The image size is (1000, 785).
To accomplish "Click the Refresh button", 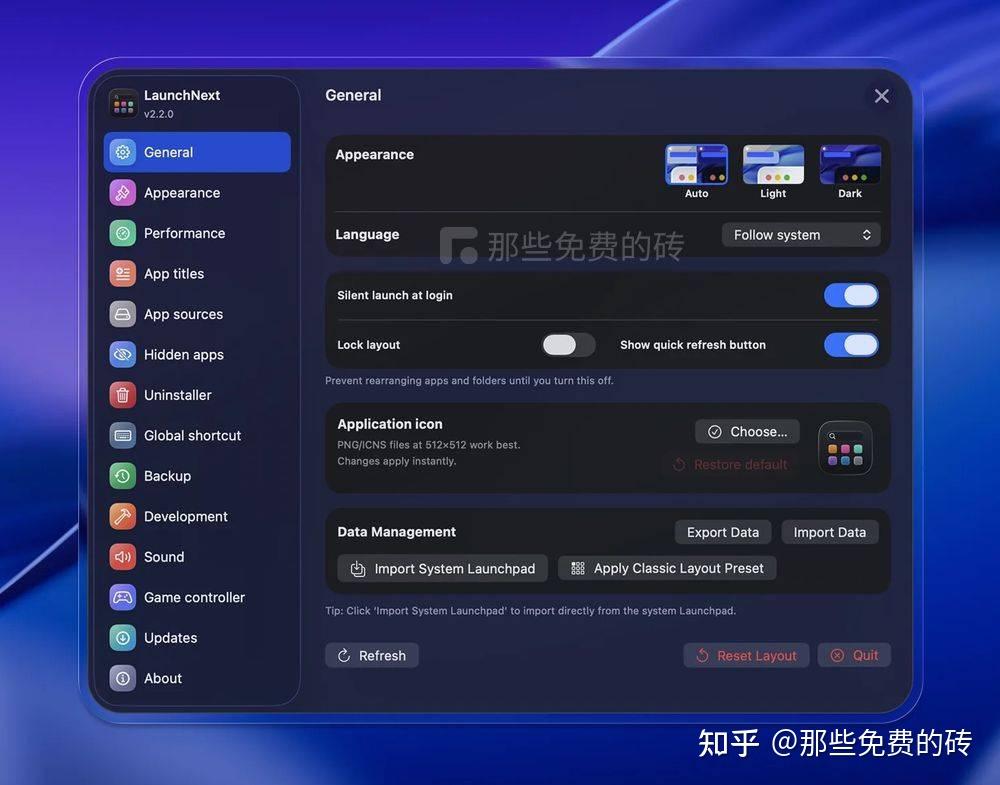I will click(x=372, y=656).
